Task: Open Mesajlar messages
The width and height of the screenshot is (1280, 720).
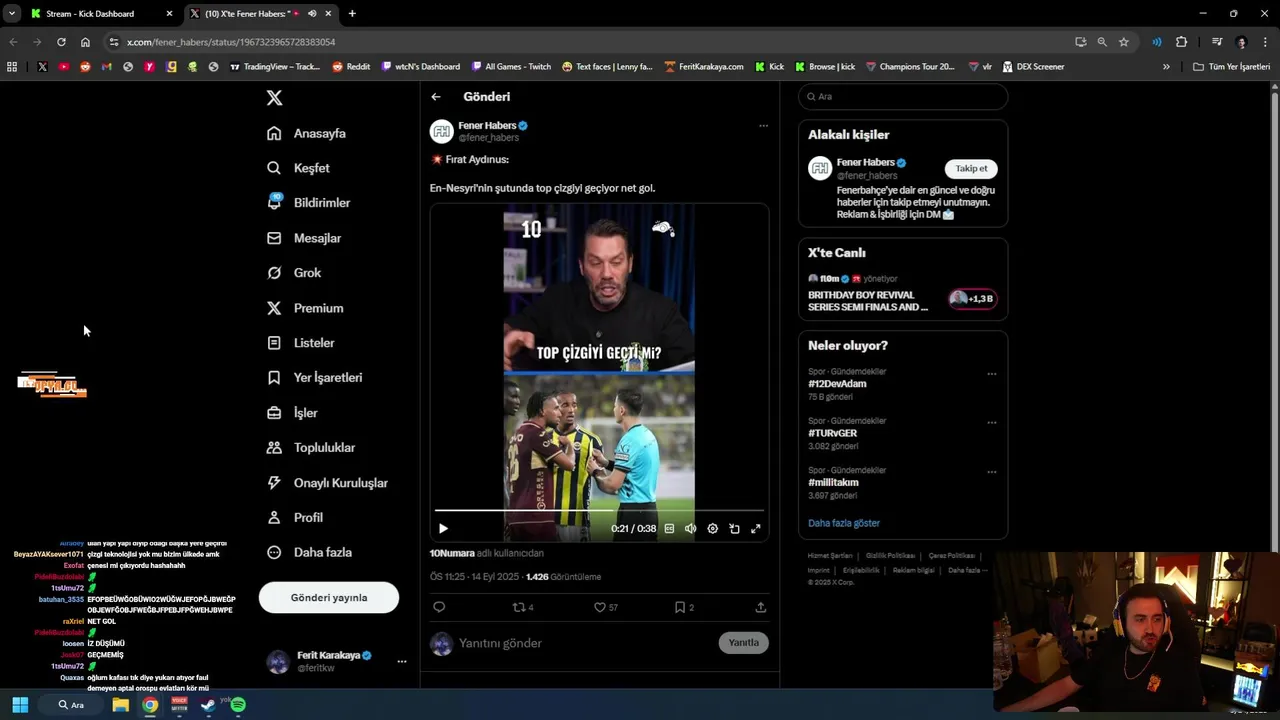Action: point(304,238)
